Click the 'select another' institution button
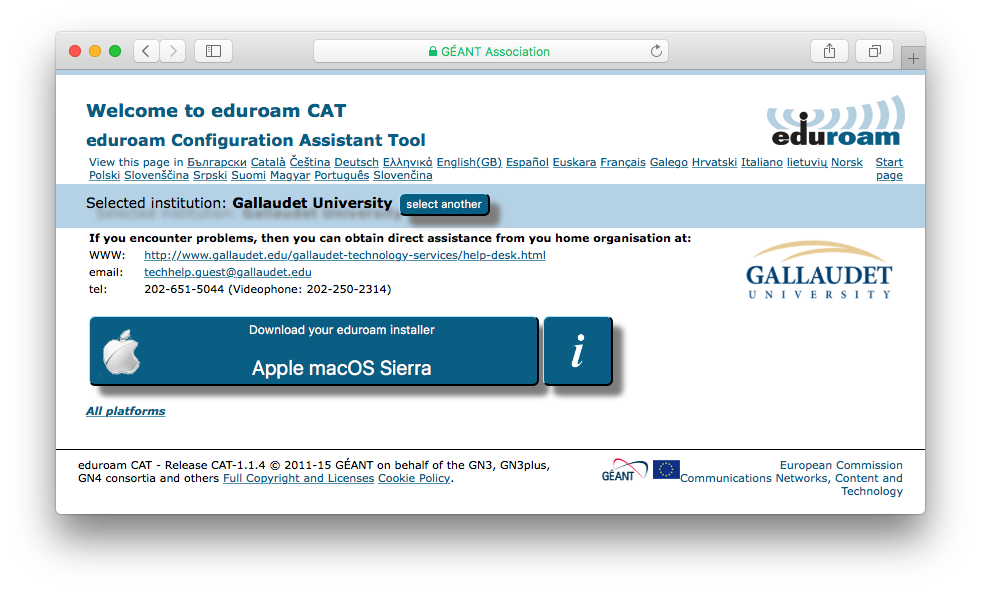Image resolution: width=981 pixels, height=594 pixels. (444, 204)
